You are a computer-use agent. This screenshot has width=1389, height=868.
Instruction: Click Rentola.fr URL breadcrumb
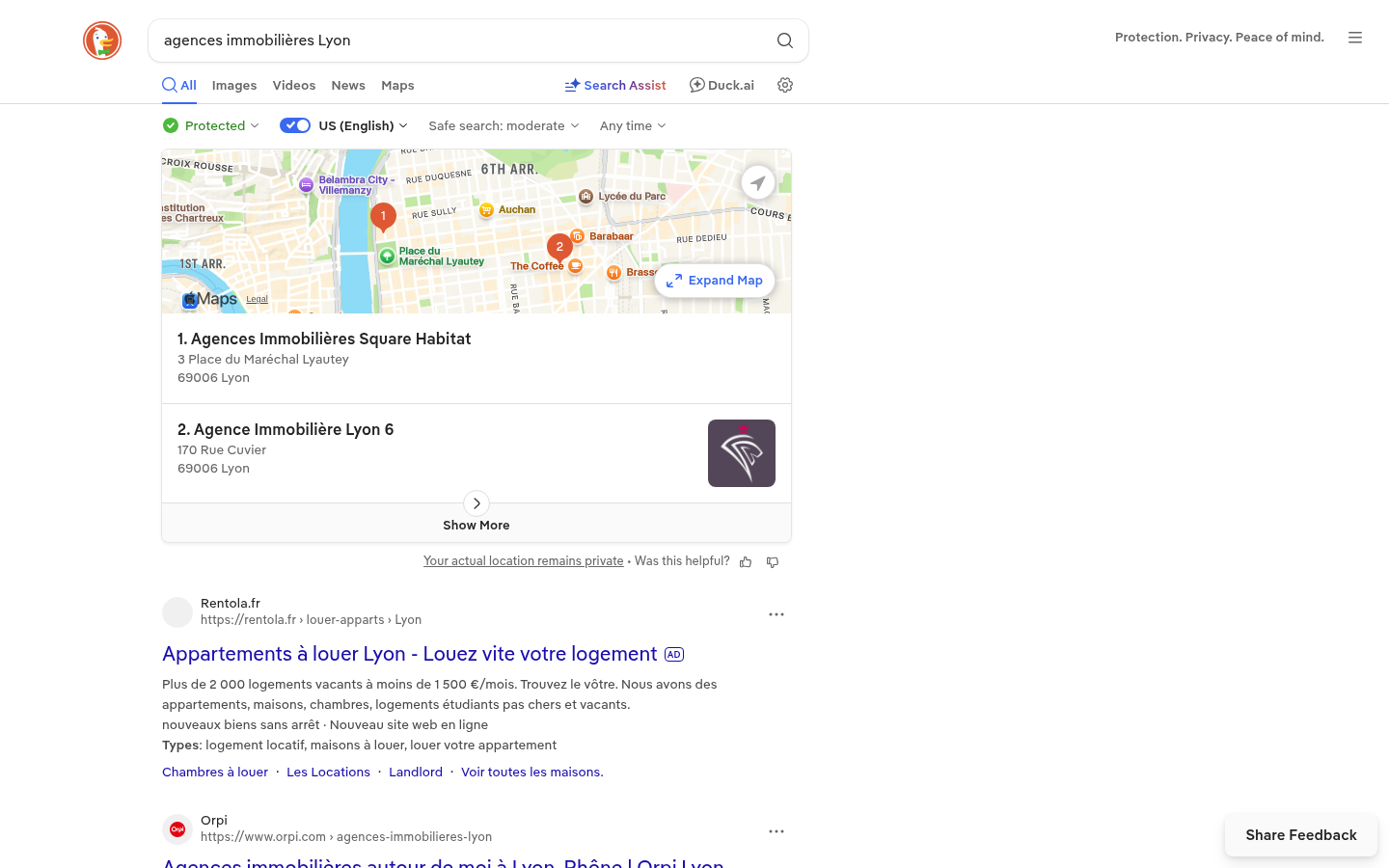[x=311, y=620]
